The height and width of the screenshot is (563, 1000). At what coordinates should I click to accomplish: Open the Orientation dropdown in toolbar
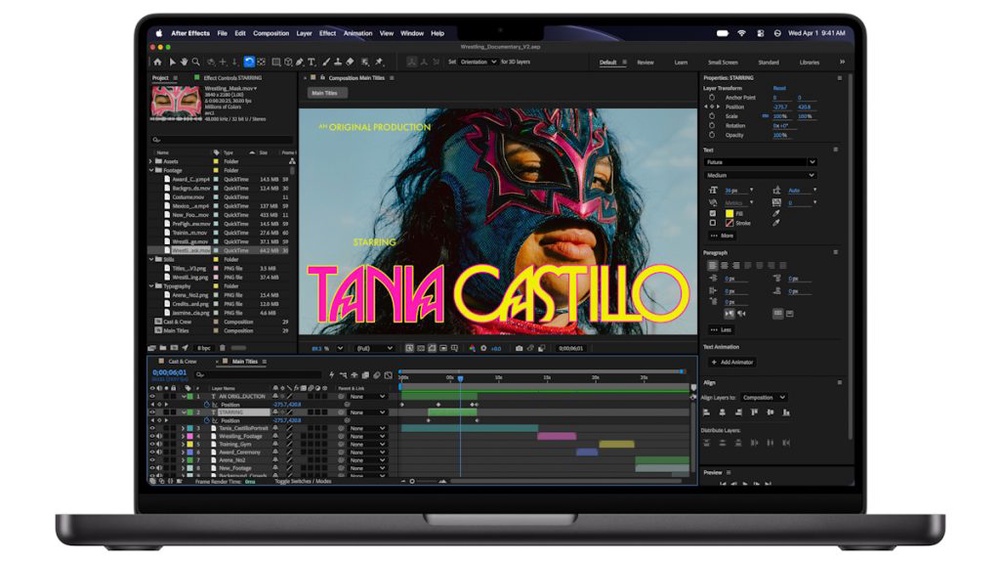click(478, 62)
